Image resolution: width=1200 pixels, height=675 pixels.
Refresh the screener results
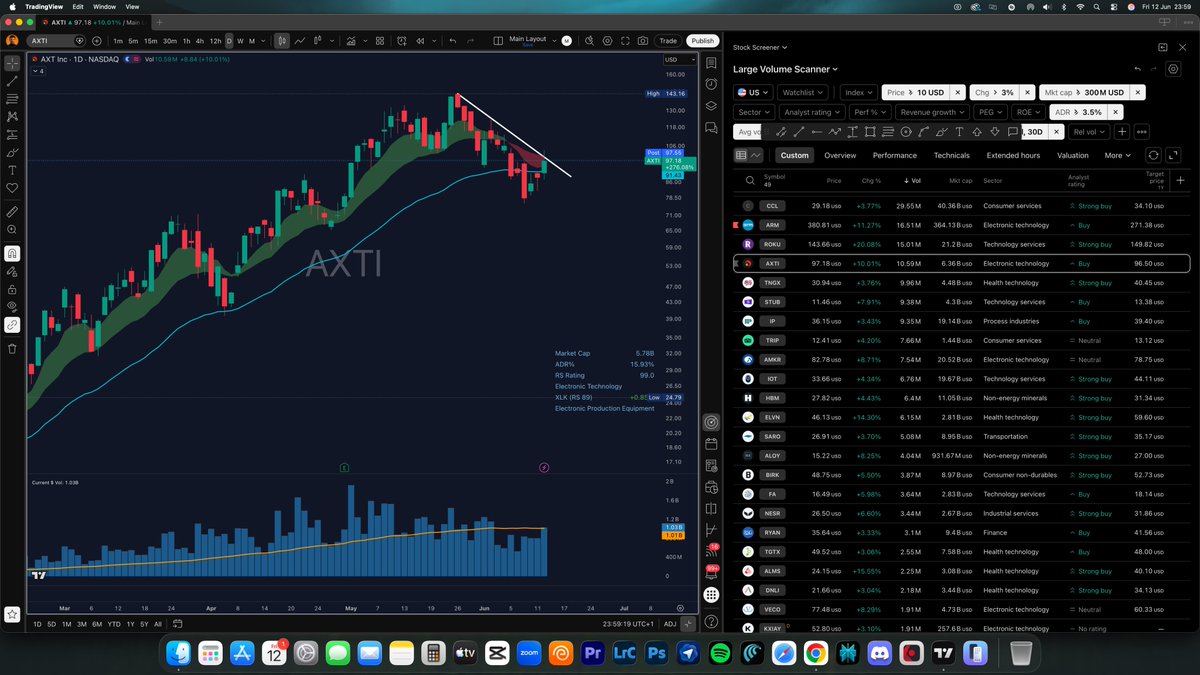[1153, 155]
